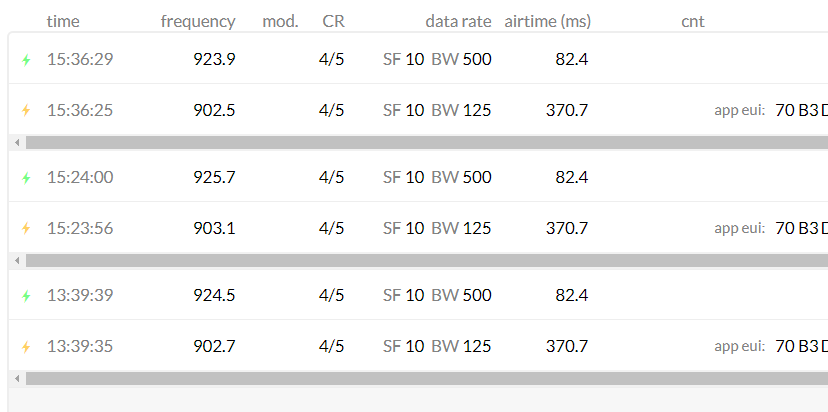This screenshot has width=828, height=412.
Task: Select the data rate column header
Action: pos(458,22)
